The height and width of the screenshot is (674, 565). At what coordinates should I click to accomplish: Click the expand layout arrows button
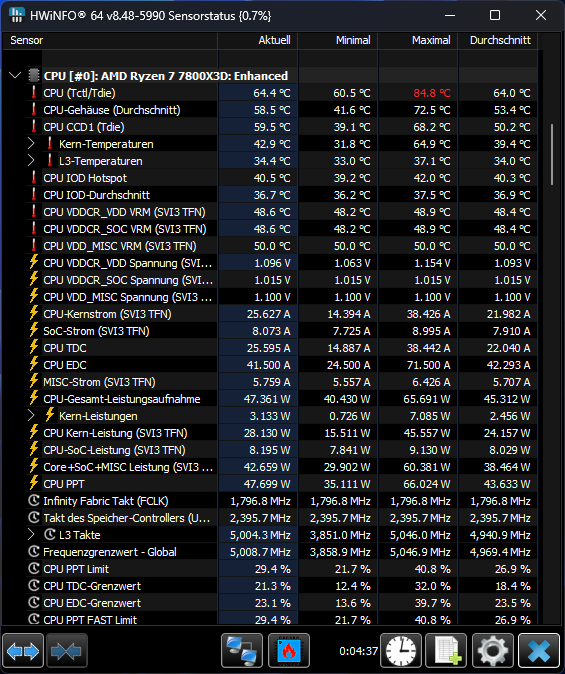(23, 651)
